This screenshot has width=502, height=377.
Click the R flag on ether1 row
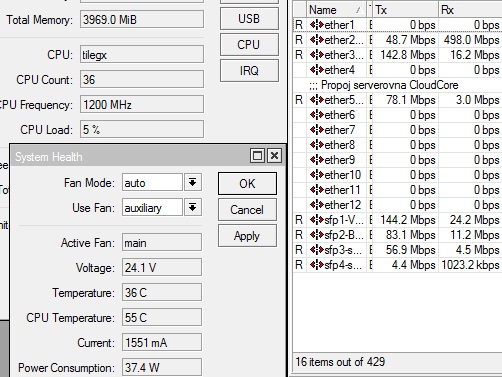pos(299,25)
